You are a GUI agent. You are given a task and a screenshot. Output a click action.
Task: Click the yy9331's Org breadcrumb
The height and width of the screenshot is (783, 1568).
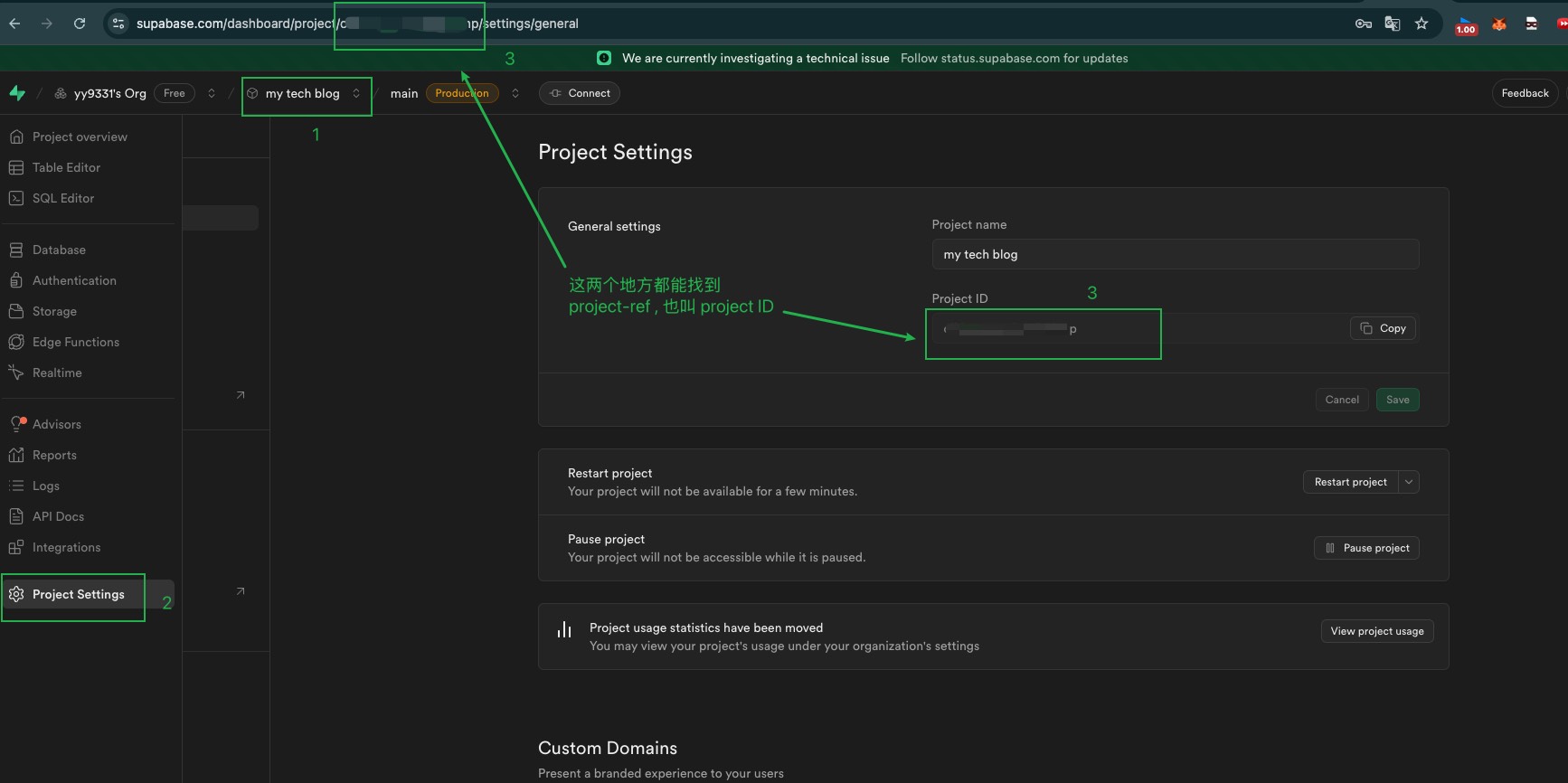(110, 93)
